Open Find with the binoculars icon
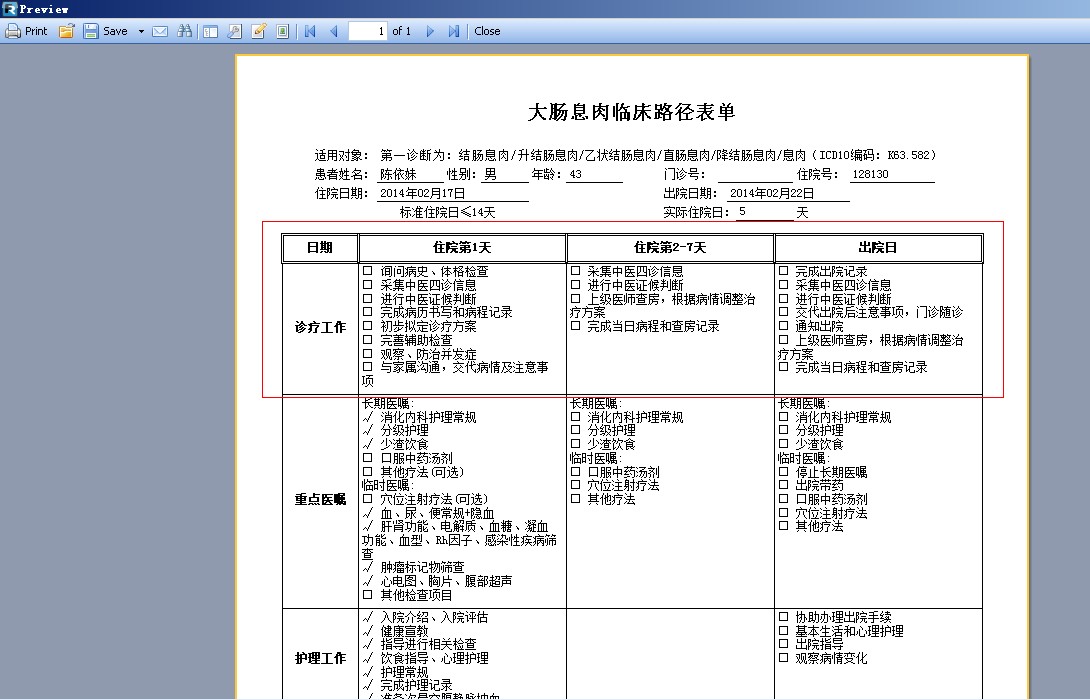The width and height of the screenshot is (1090, 700). pos(184,31)
